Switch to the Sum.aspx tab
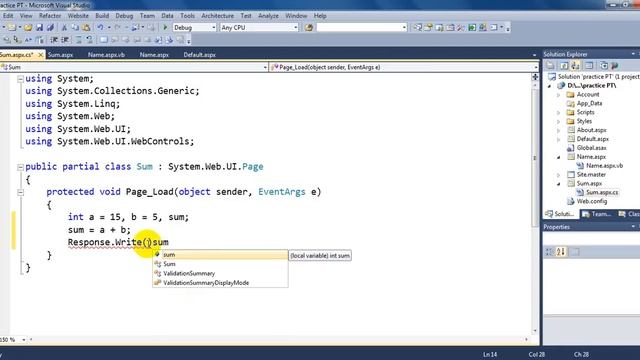640x360 pixels. pyautogui.click(x=60, y=55)
